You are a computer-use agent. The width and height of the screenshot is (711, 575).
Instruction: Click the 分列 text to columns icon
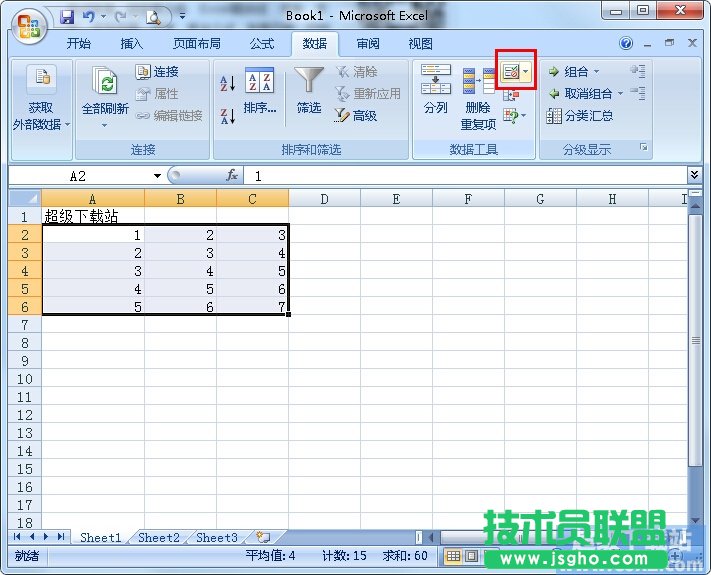pyautogui.click(x=435, y=90)
